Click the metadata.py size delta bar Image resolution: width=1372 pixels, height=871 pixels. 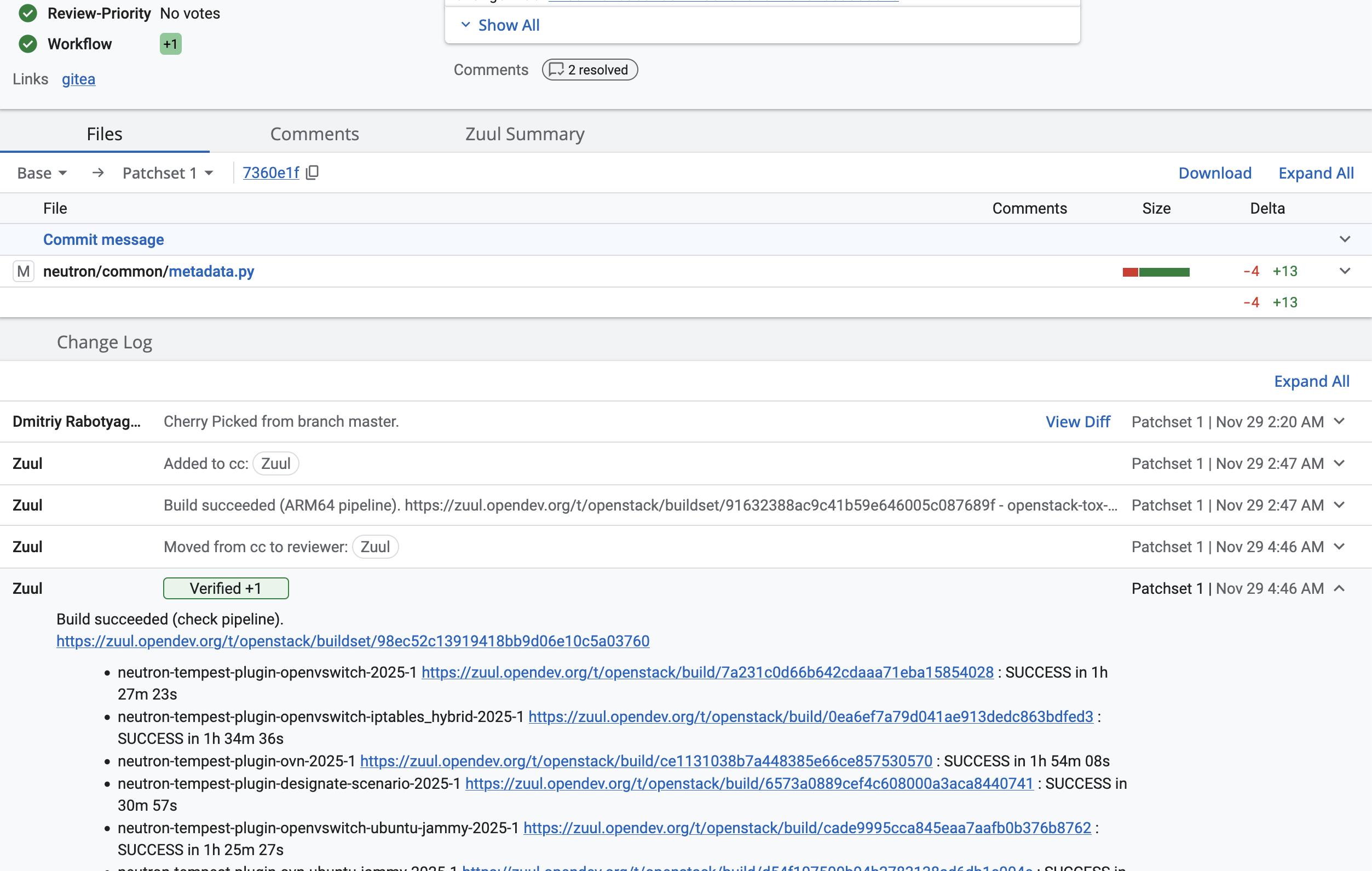click(1156, 272)
